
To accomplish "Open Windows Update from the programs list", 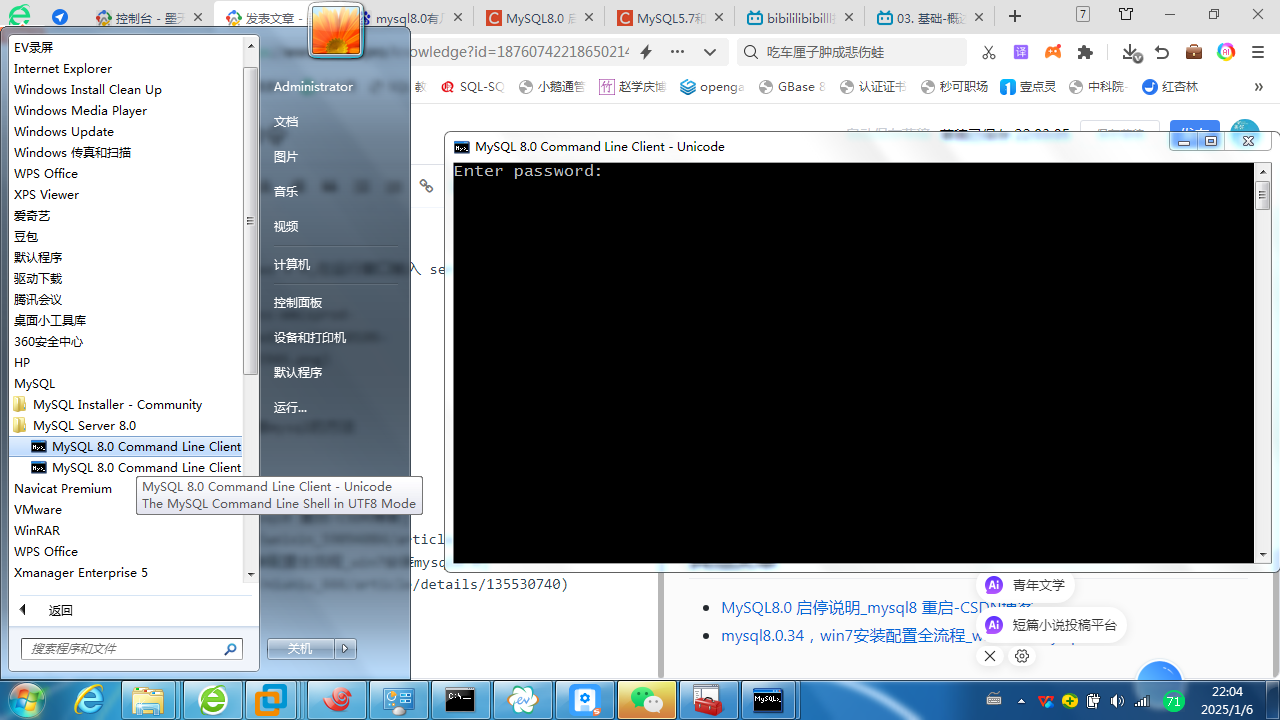I will coord(64,132).
